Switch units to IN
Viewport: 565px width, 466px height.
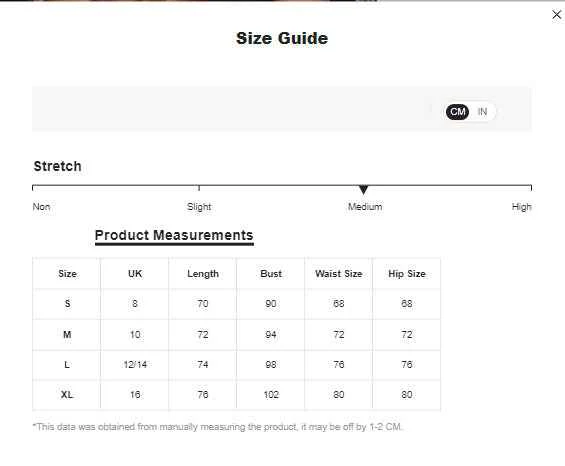(482, 112)
